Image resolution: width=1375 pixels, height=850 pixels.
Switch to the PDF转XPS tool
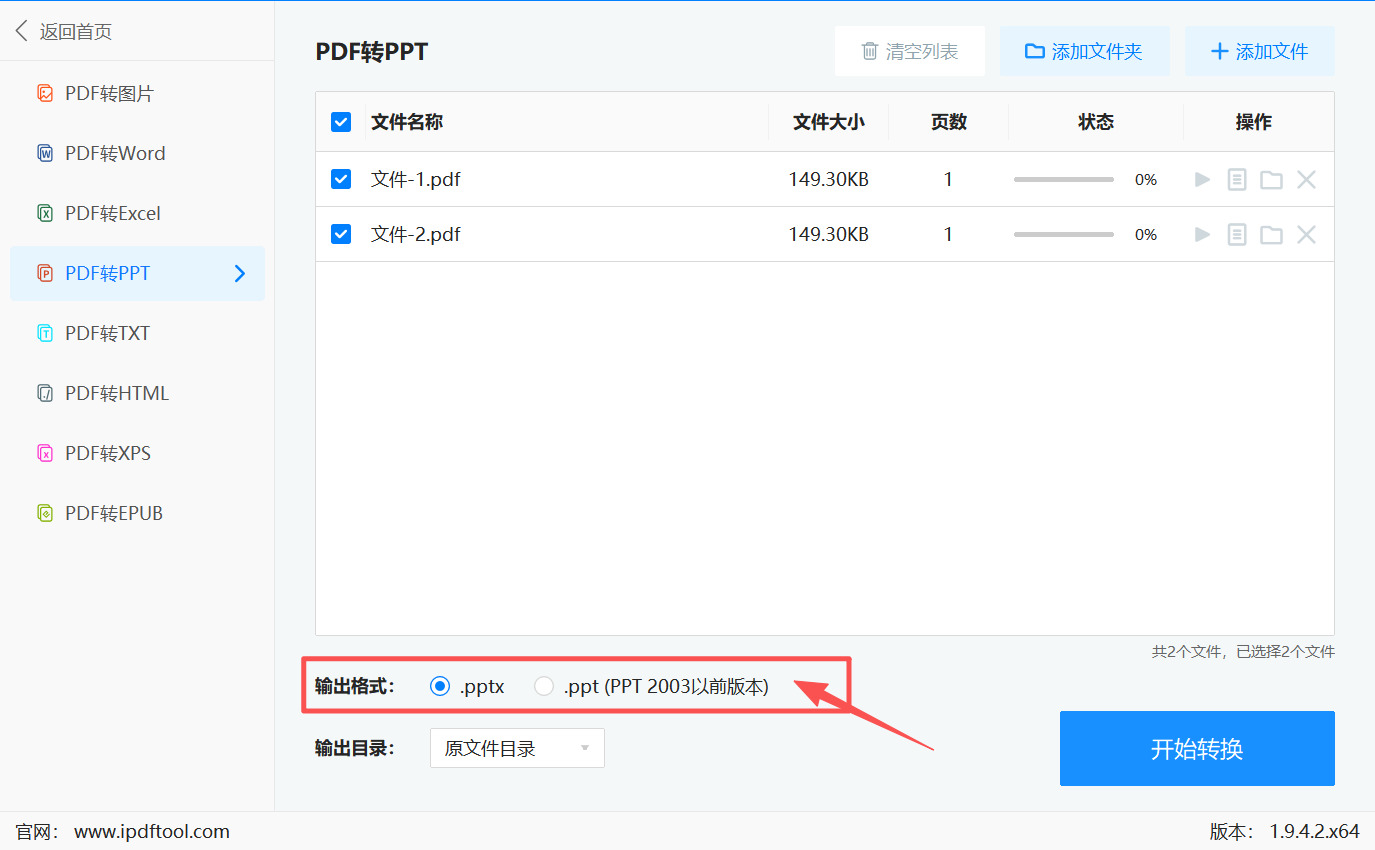[111, 452]
